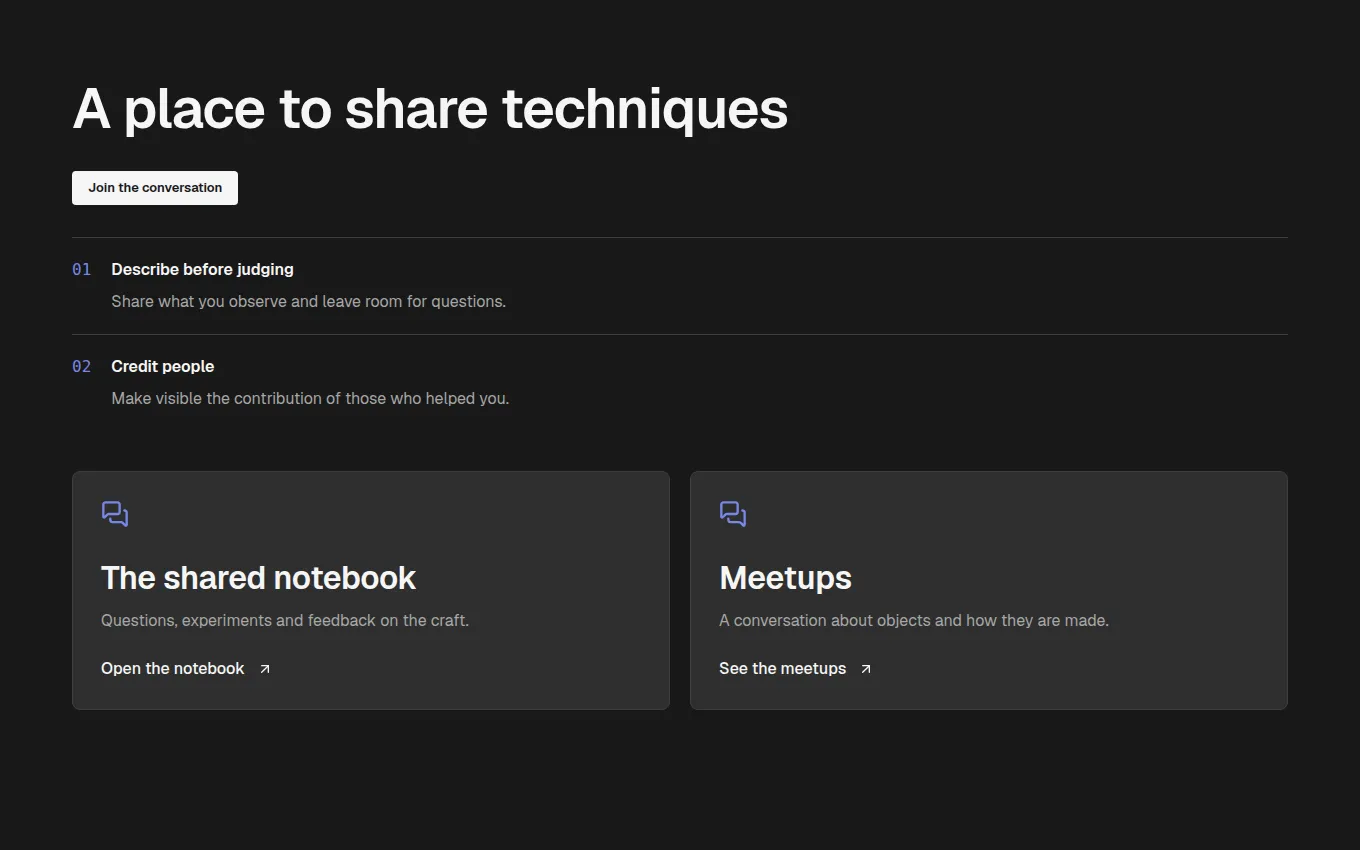This screenshot has width=1360, height=850.
Task: Click the step number 02
Action: 82,366
